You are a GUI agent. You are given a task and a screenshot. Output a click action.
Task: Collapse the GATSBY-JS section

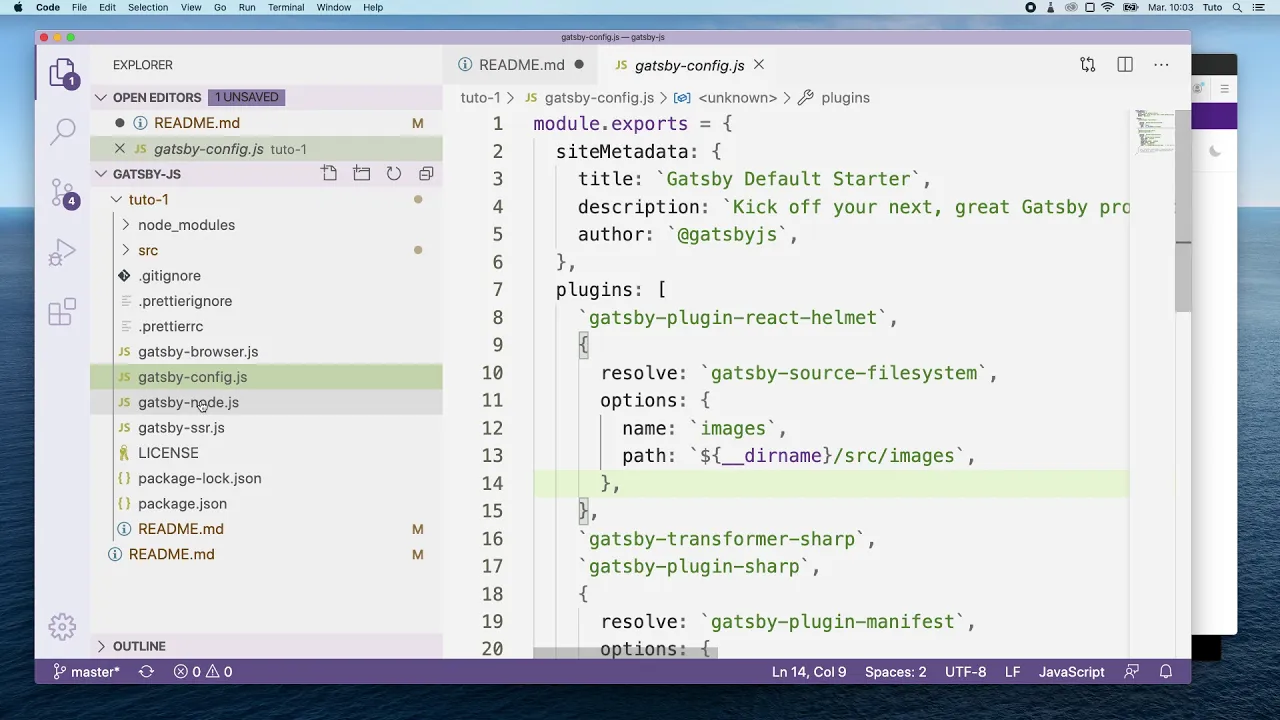click(101, 174)
